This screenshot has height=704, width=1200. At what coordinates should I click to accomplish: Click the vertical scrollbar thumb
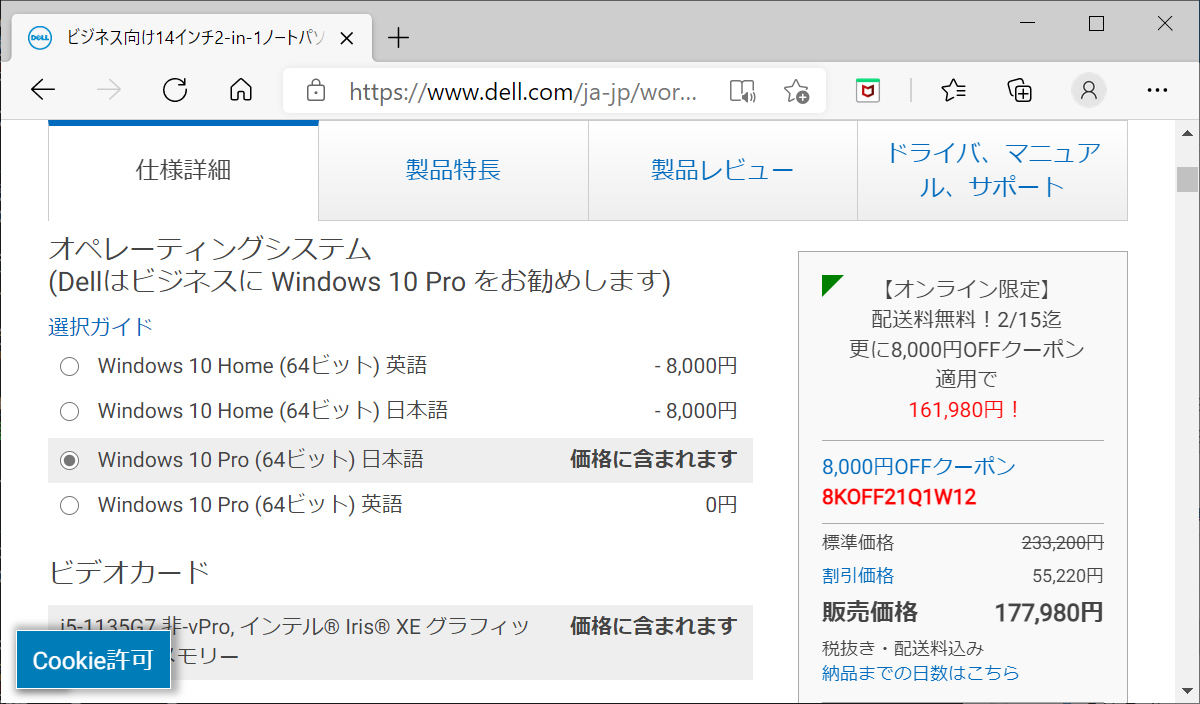1187,179
